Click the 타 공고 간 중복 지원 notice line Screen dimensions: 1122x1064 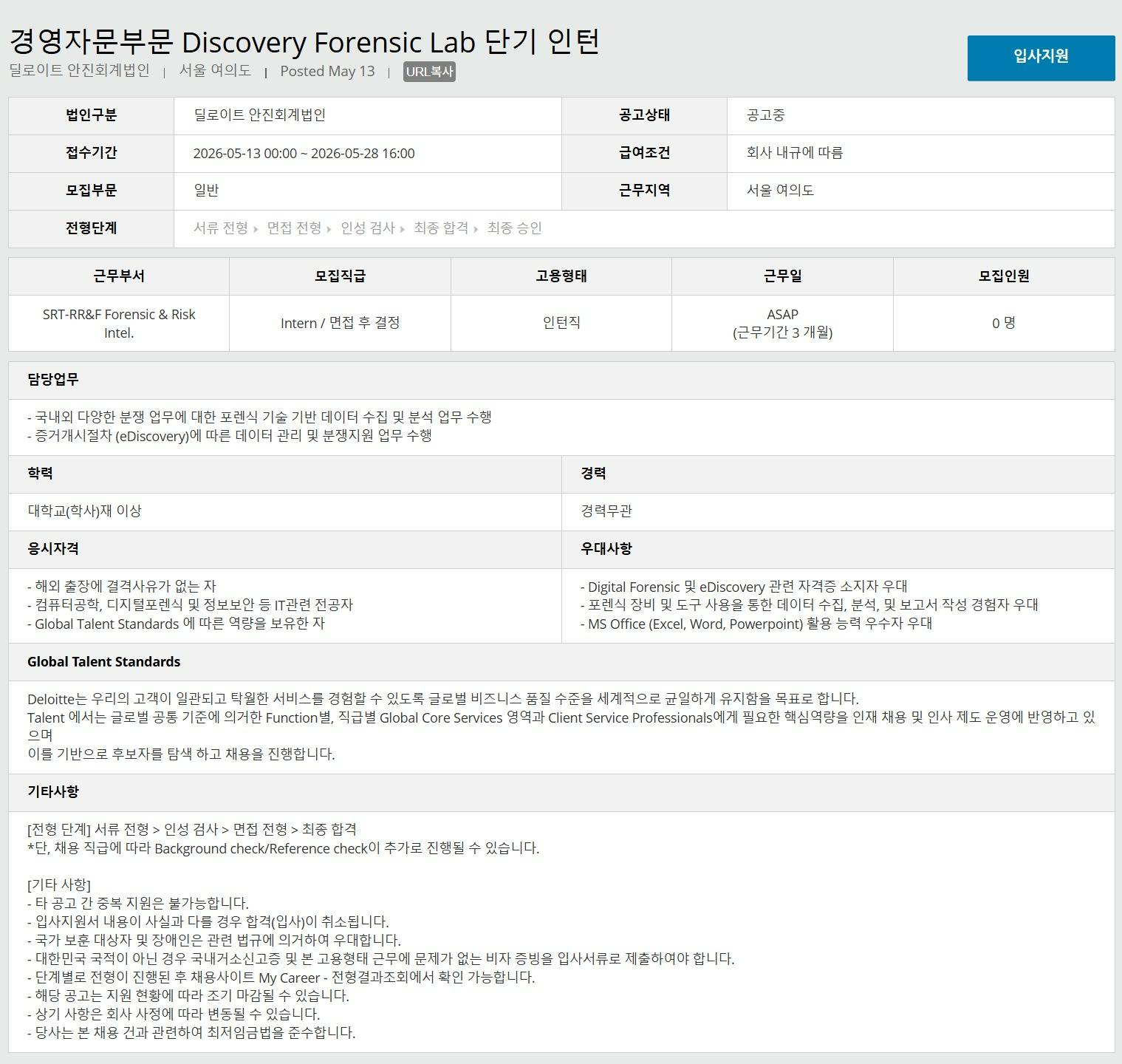point(138,904)
